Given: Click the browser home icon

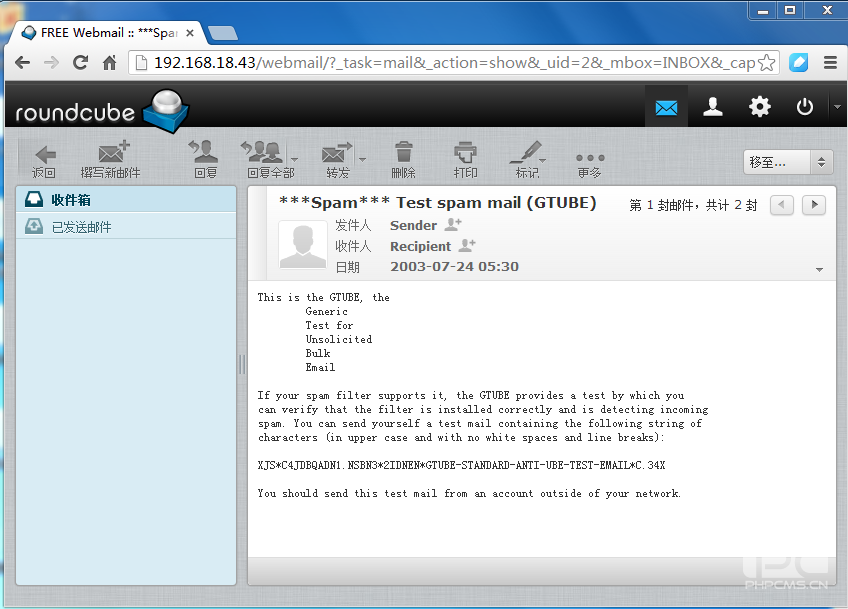Looking at the screenshot, I should (x=109, y=63).
